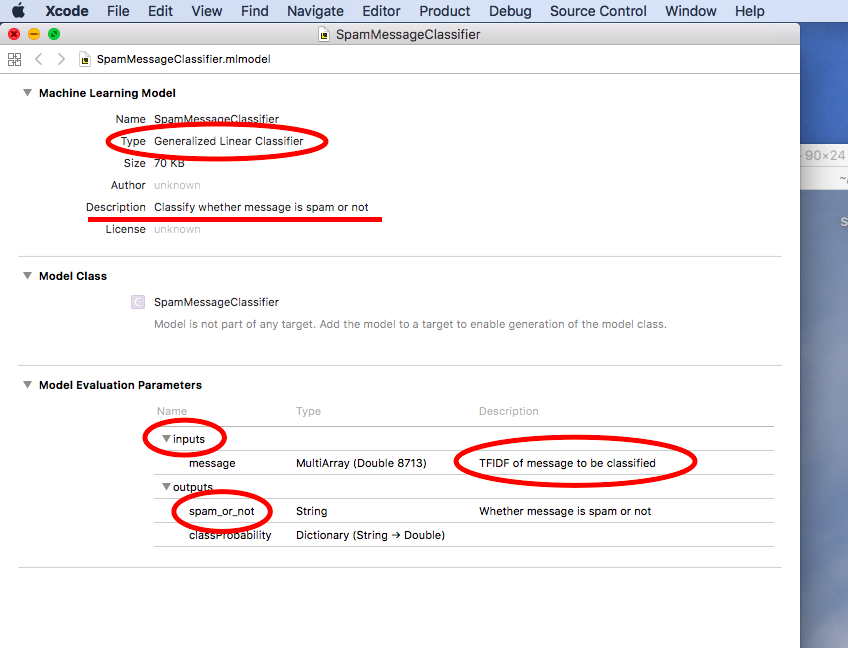
Task: Click the SpamMessageClassifier model class name
Action: 216,302
